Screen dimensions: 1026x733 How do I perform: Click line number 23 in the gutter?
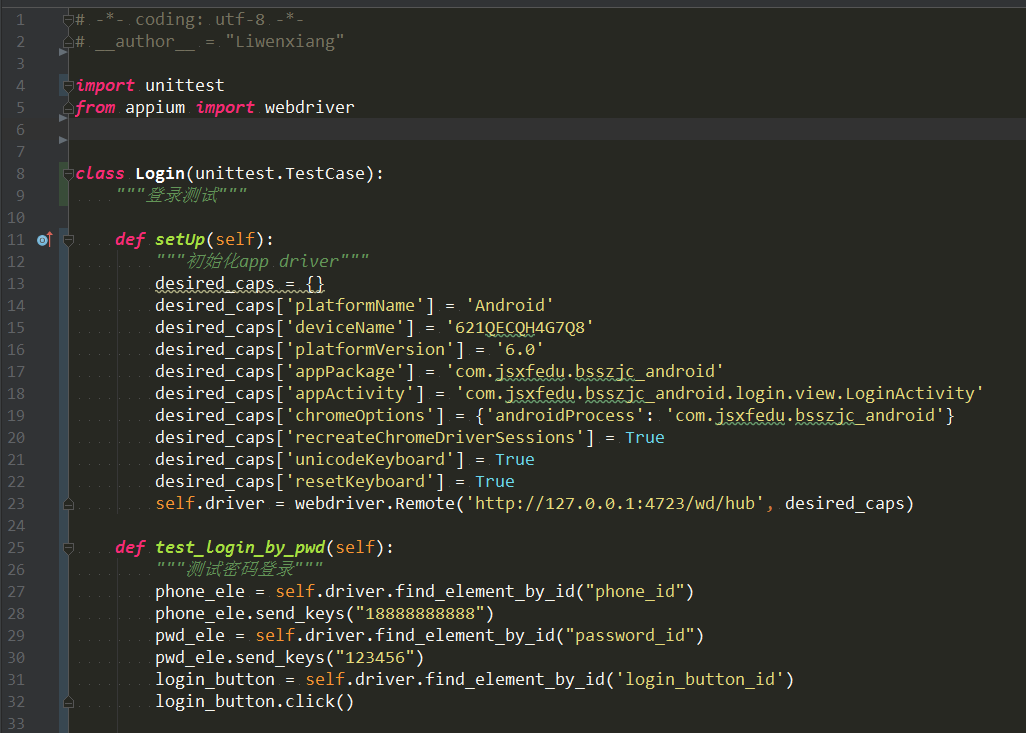click(16, 504)
